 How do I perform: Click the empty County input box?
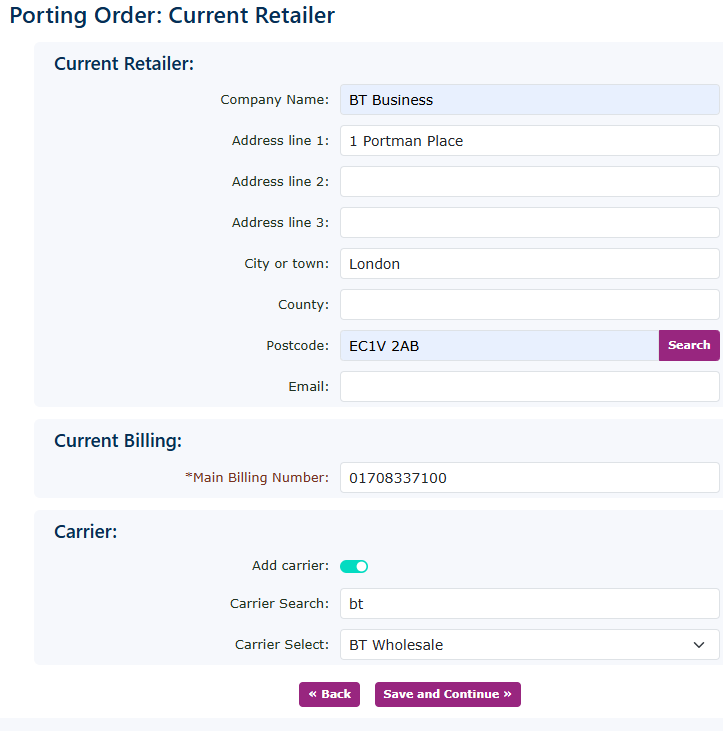click(x=529, y=305)
